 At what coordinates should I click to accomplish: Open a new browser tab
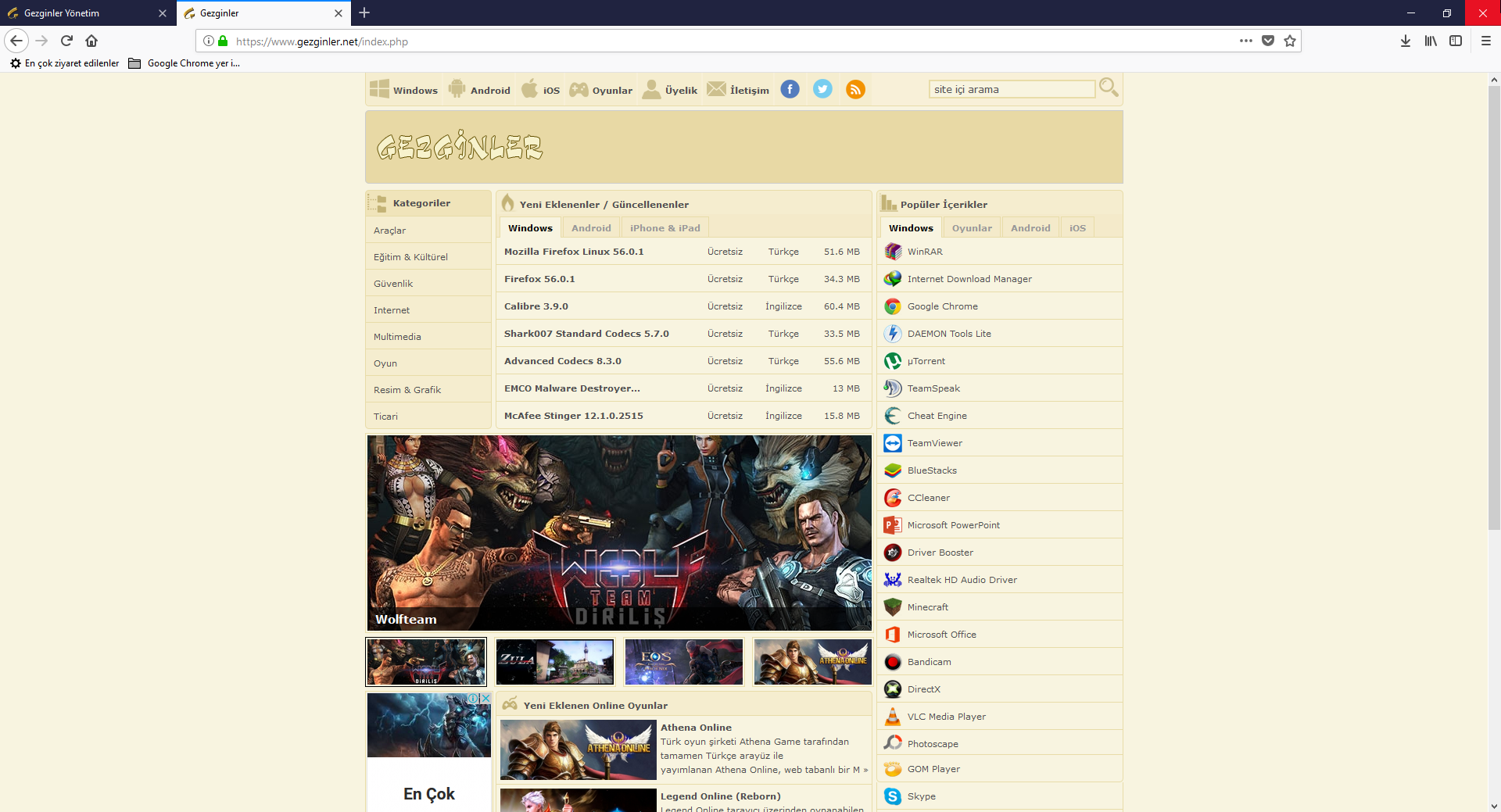click(x=364, y=13)
